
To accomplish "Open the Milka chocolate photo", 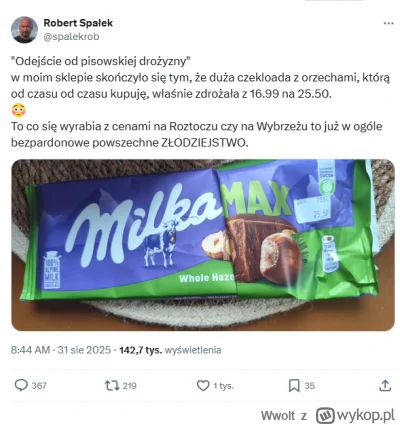I will coord(203,245).
